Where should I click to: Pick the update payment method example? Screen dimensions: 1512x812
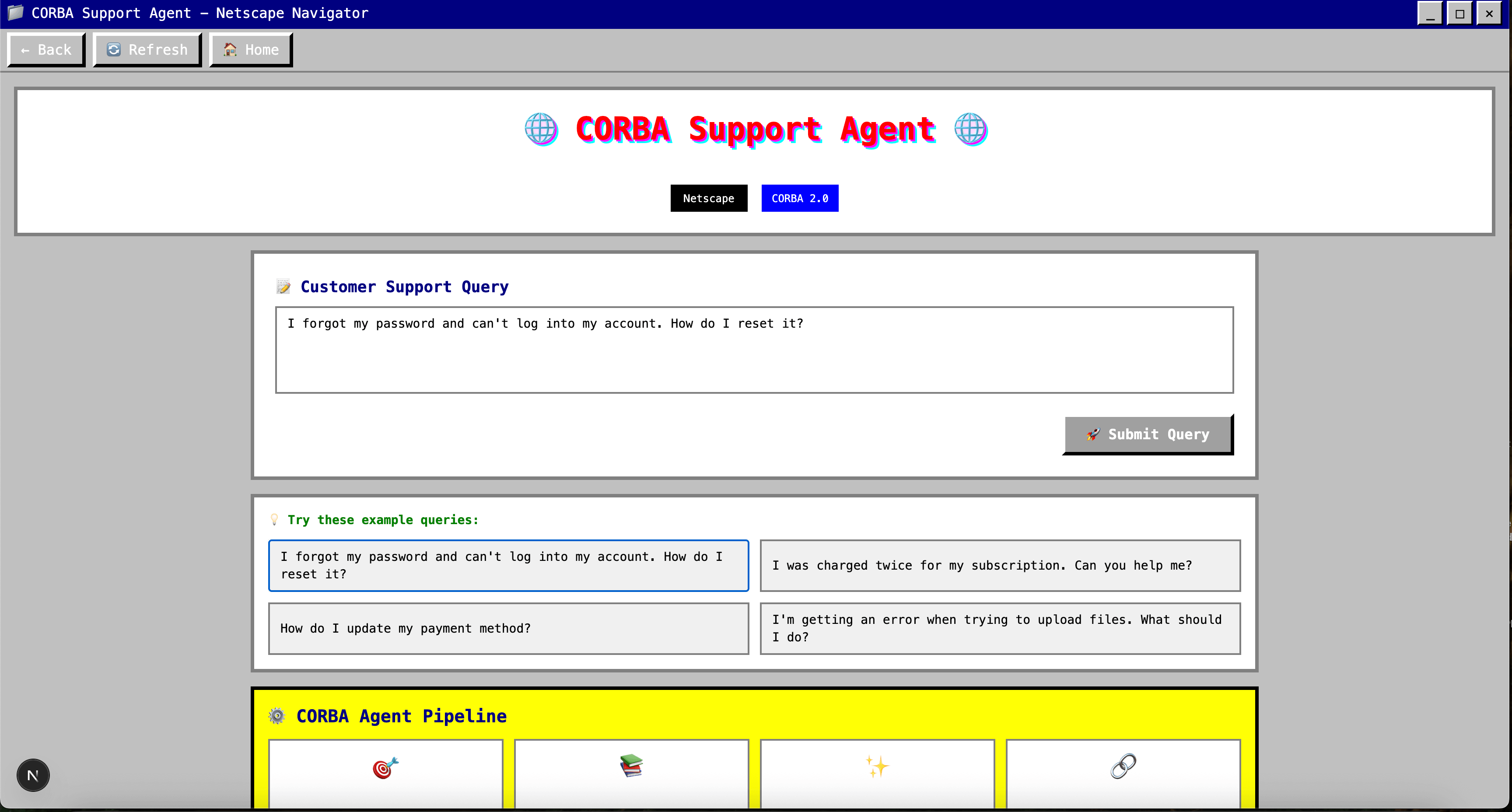pos(508,628)
